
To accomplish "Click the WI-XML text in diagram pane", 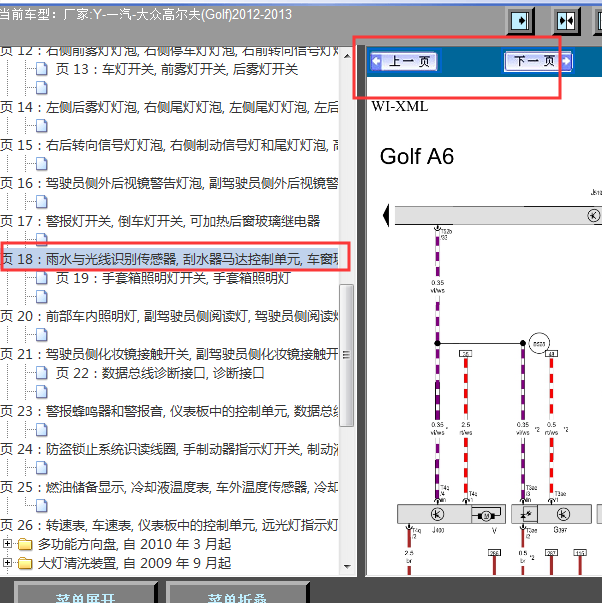I will click(x=400, y=107).
